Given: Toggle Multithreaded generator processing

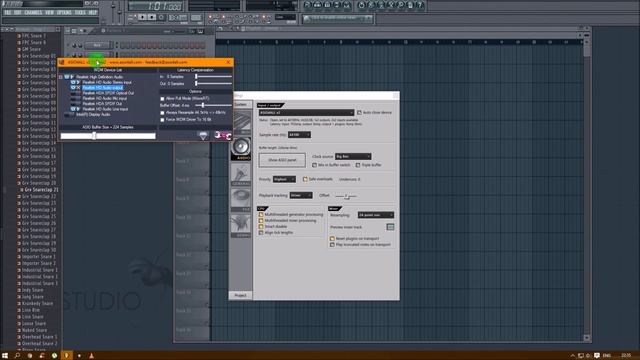Looking at the screenshot, I should pos(261,215).
